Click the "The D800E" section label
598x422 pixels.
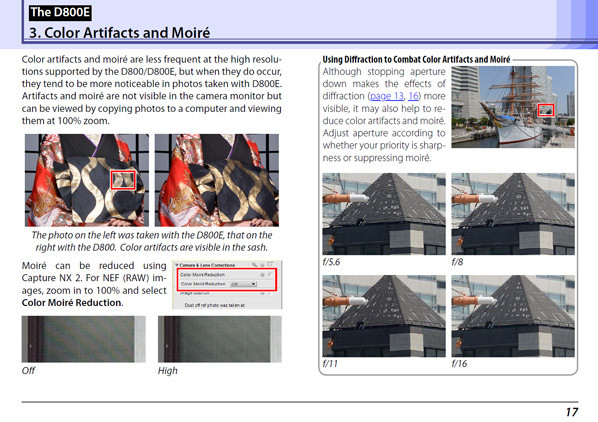(60, 13)
